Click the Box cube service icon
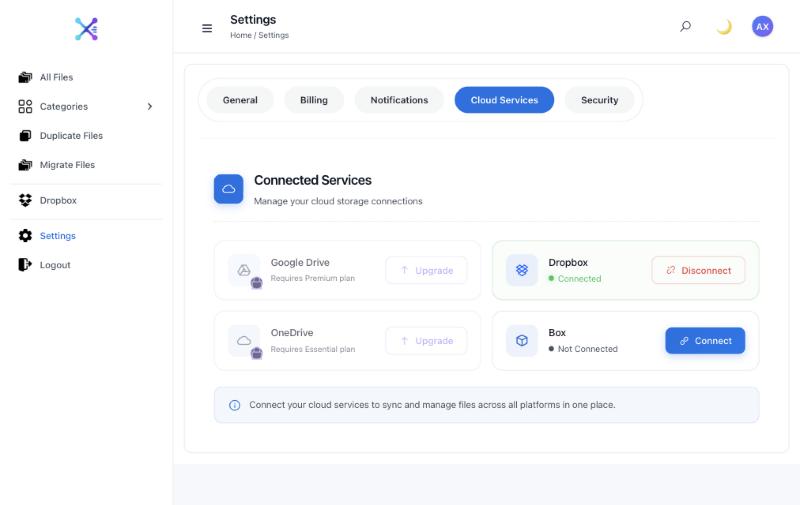The width and height of the screenshot is (800, 505). point(521,340)
